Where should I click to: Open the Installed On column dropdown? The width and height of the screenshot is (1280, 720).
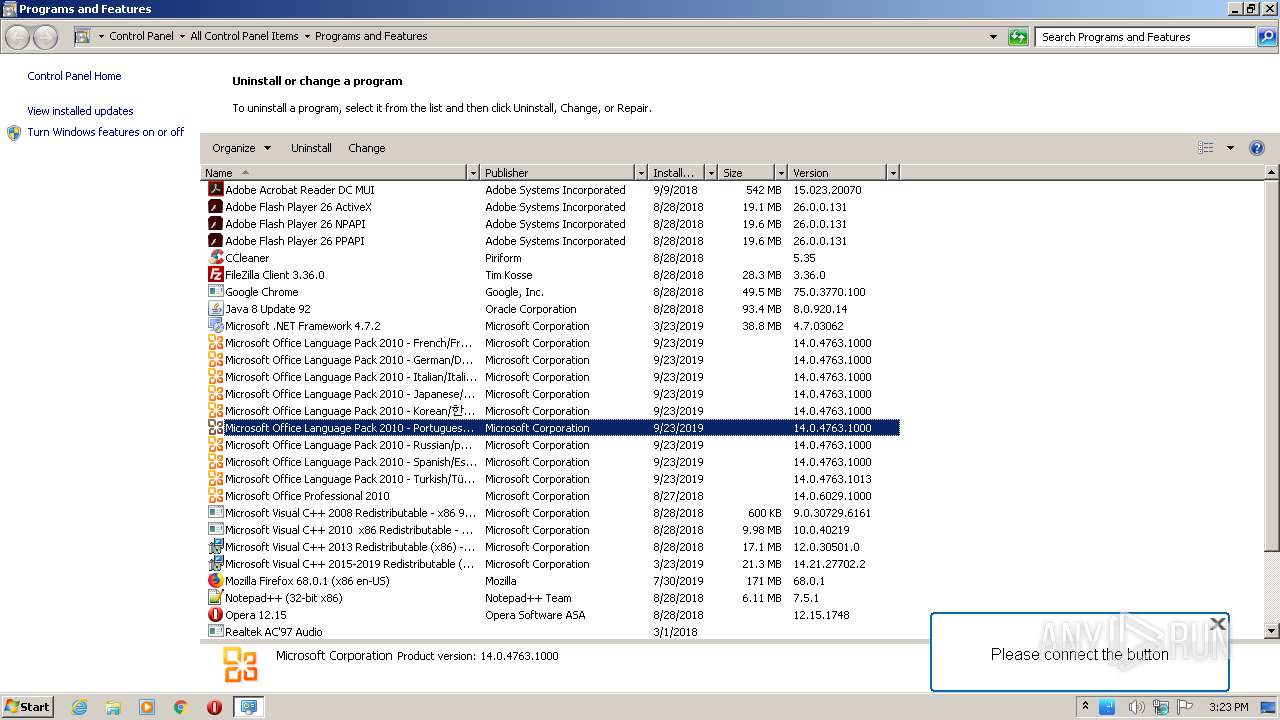711,173
